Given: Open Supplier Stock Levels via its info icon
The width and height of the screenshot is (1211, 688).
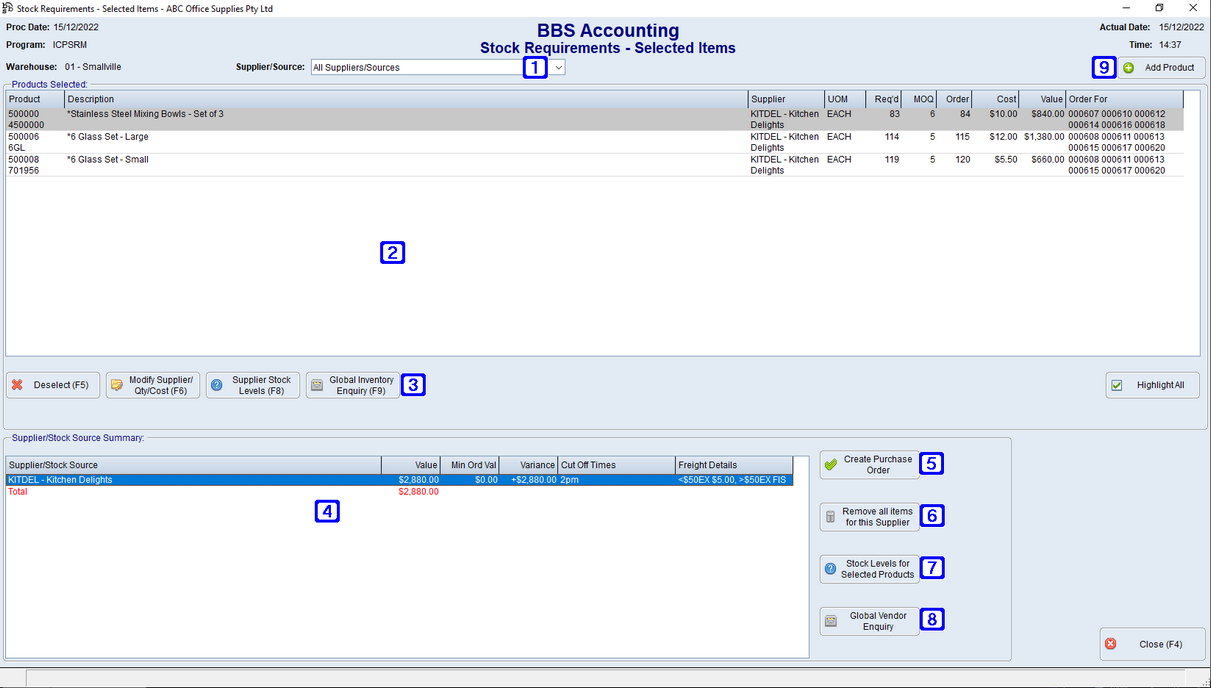Looking at the screenshot, I should (x=218, y=384).
